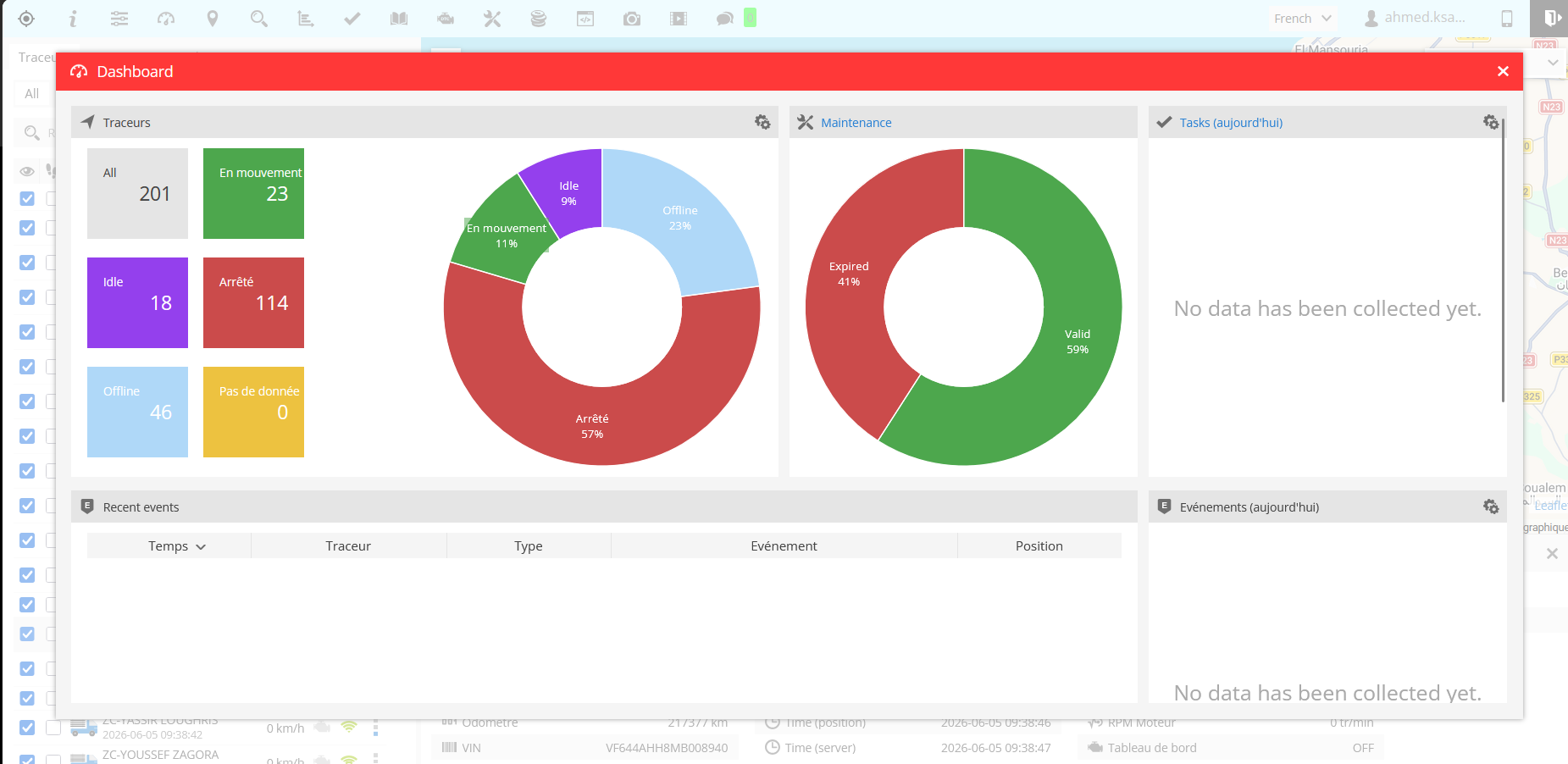1568x764 pixels.
Task: Click the Temps column header text
Action: pyautogui.click(x=168, y=546)
